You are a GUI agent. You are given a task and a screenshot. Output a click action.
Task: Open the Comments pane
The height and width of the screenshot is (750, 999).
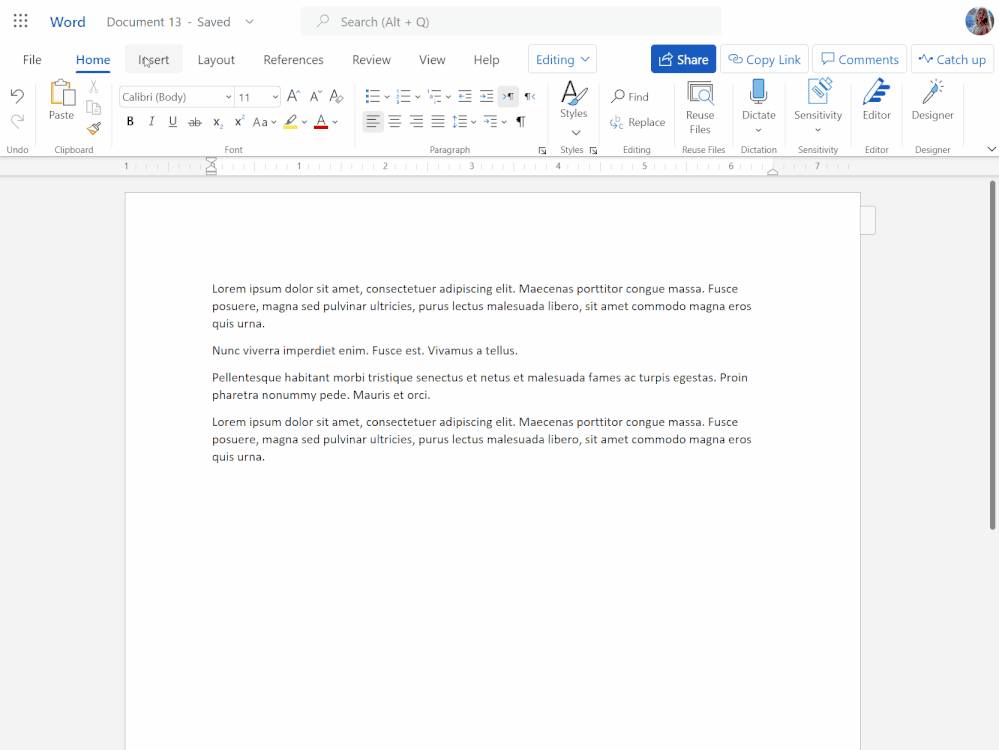pos(859,59)
